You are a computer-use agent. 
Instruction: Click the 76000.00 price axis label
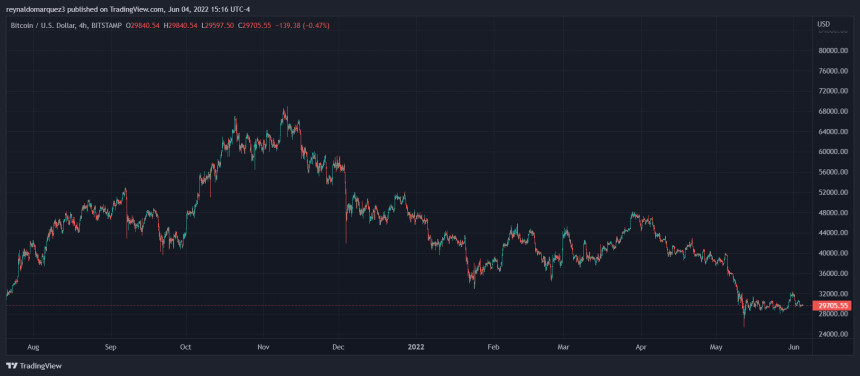pyautogui.click(x=833, y=71)
